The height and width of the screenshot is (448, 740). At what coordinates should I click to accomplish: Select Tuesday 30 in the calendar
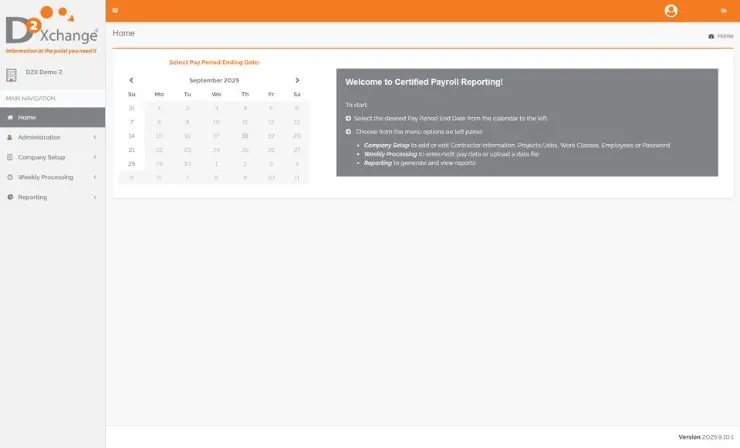187,164
